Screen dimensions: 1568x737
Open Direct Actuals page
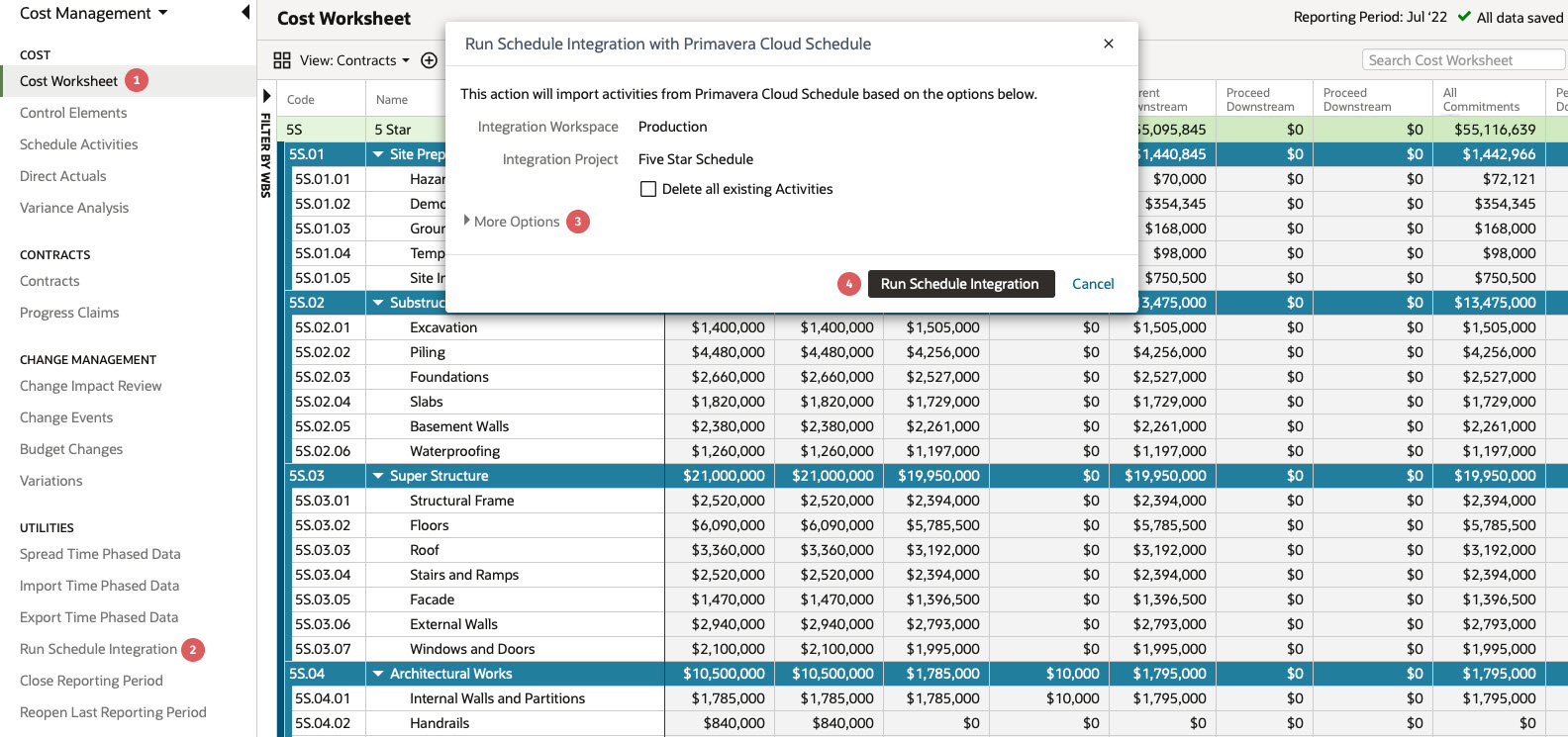tap(62, 176)
